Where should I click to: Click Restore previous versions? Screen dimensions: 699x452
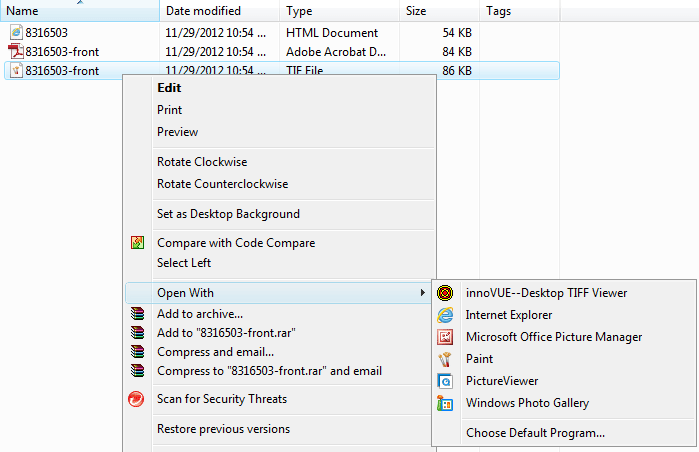pos(223,429)
